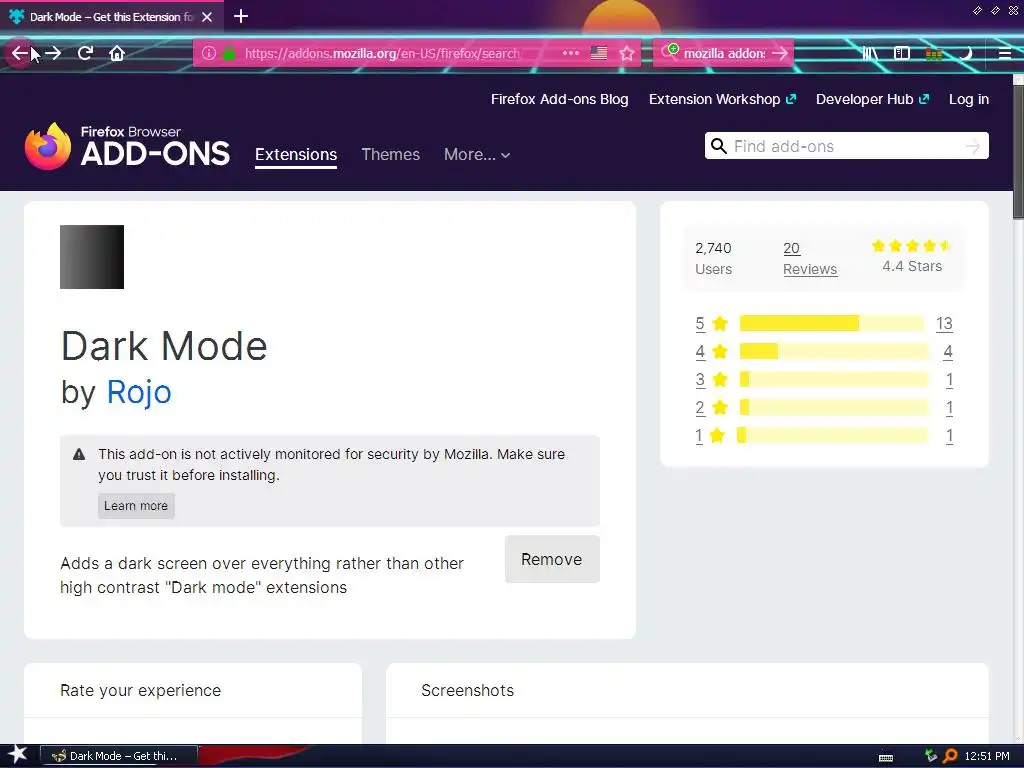1024x768 pixels.
Task: Click the 3 star rating bar
Action: 834,379
